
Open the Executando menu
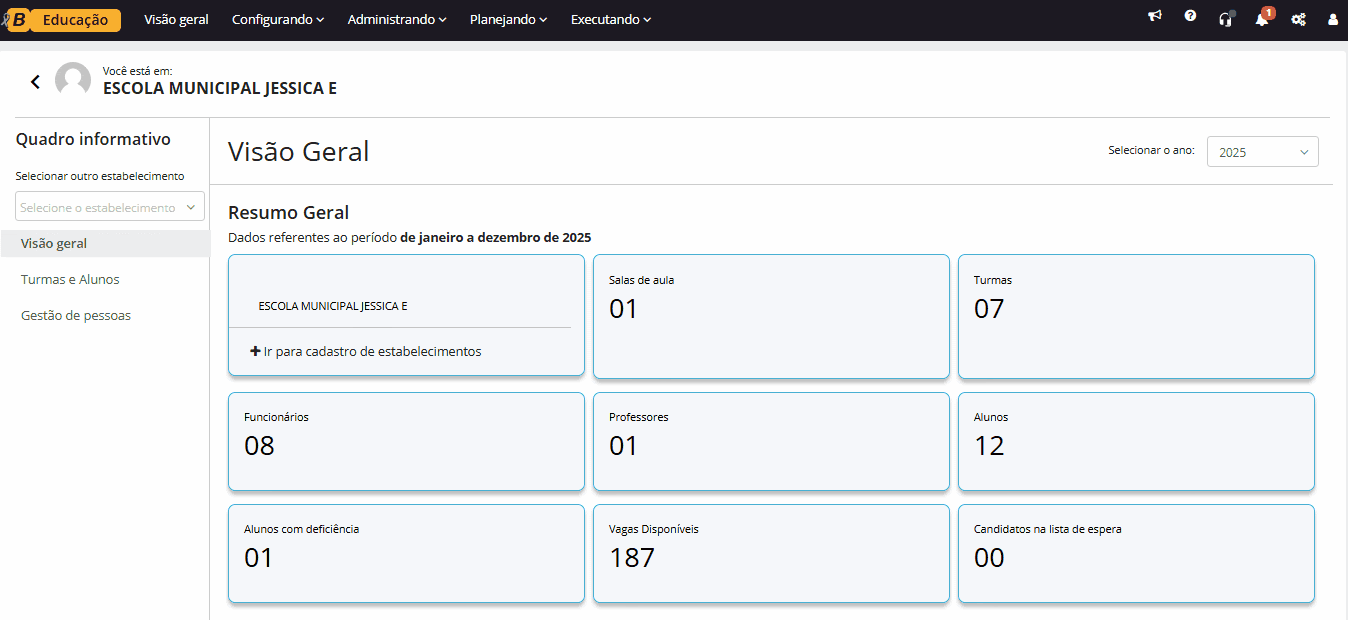pos(610,19)
